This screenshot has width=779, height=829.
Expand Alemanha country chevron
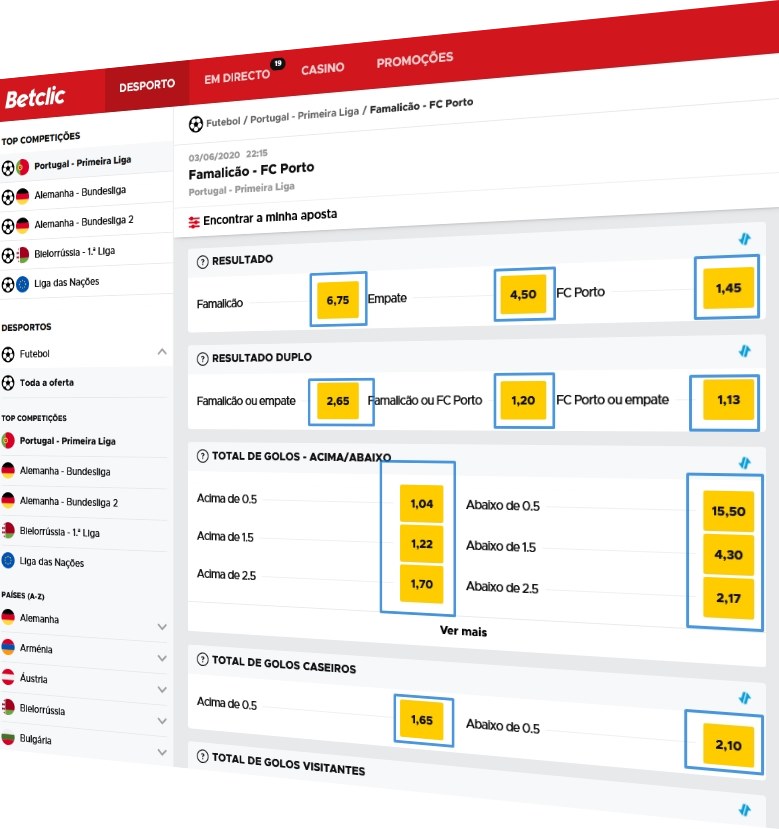pyautogui.click(x=162, y=627)
